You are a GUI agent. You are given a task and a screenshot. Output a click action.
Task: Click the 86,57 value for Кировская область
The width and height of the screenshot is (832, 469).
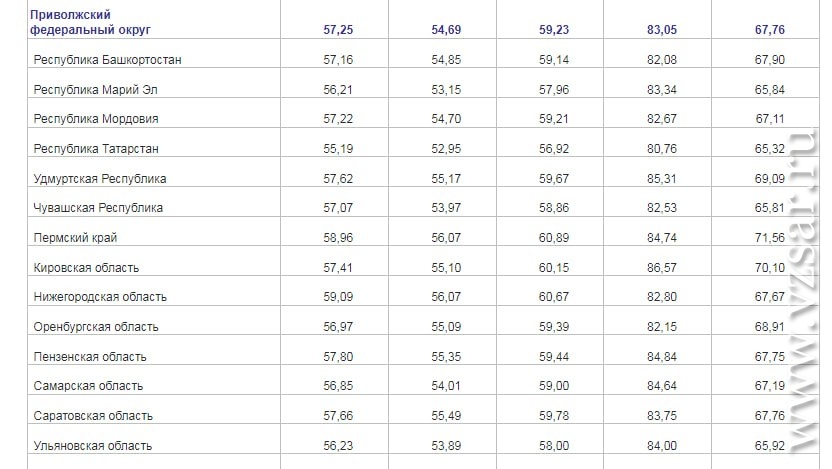pos(662,268)
